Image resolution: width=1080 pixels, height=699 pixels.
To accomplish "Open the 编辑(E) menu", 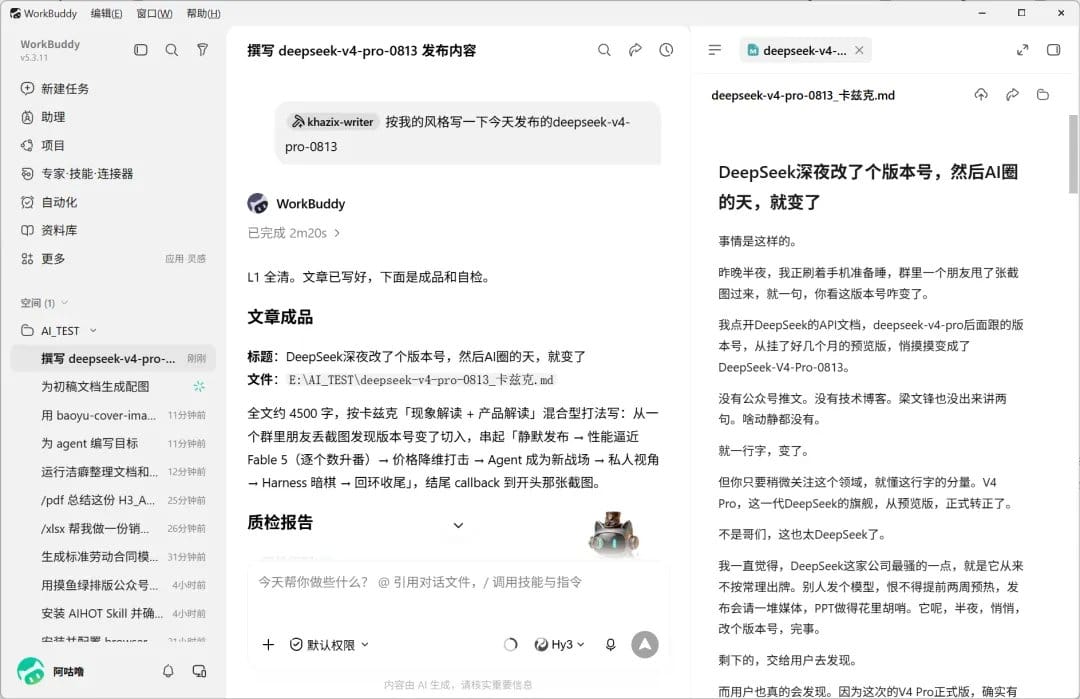I will coord(106,13).
